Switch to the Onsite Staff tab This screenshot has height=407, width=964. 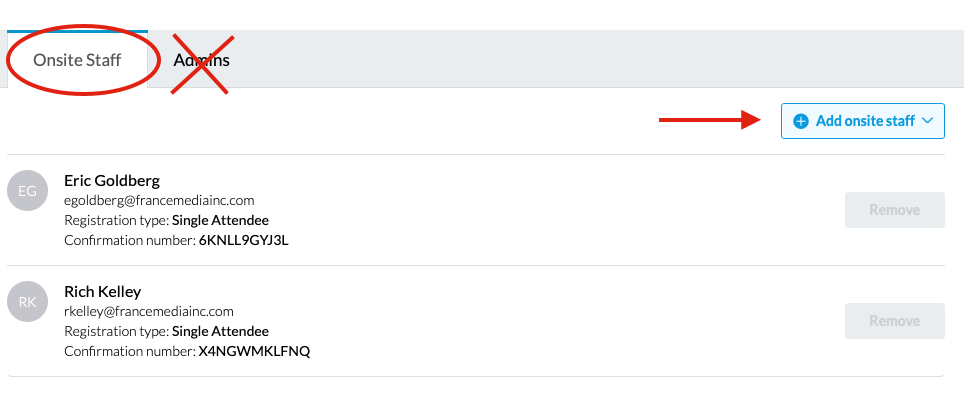77,60
